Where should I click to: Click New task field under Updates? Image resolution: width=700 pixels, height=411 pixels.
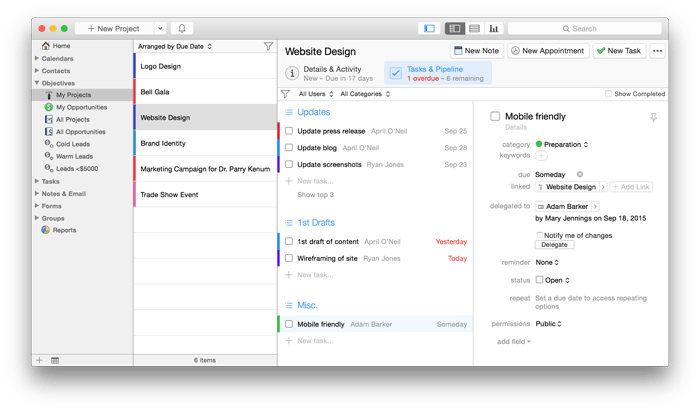(315, 181)
